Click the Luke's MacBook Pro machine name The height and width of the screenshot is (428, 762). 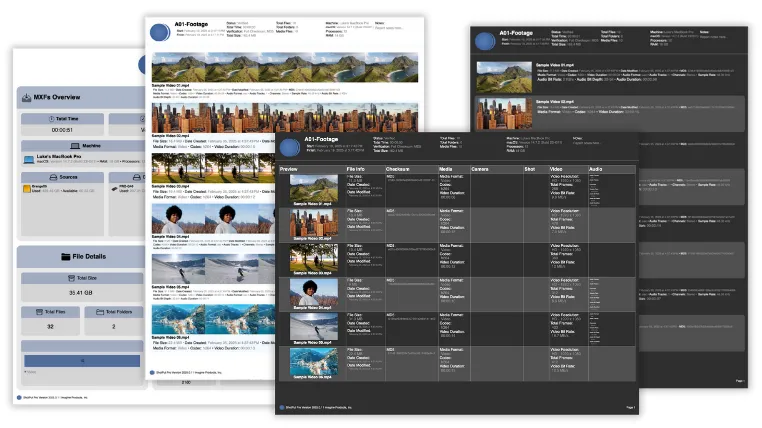tap(59, 157)
